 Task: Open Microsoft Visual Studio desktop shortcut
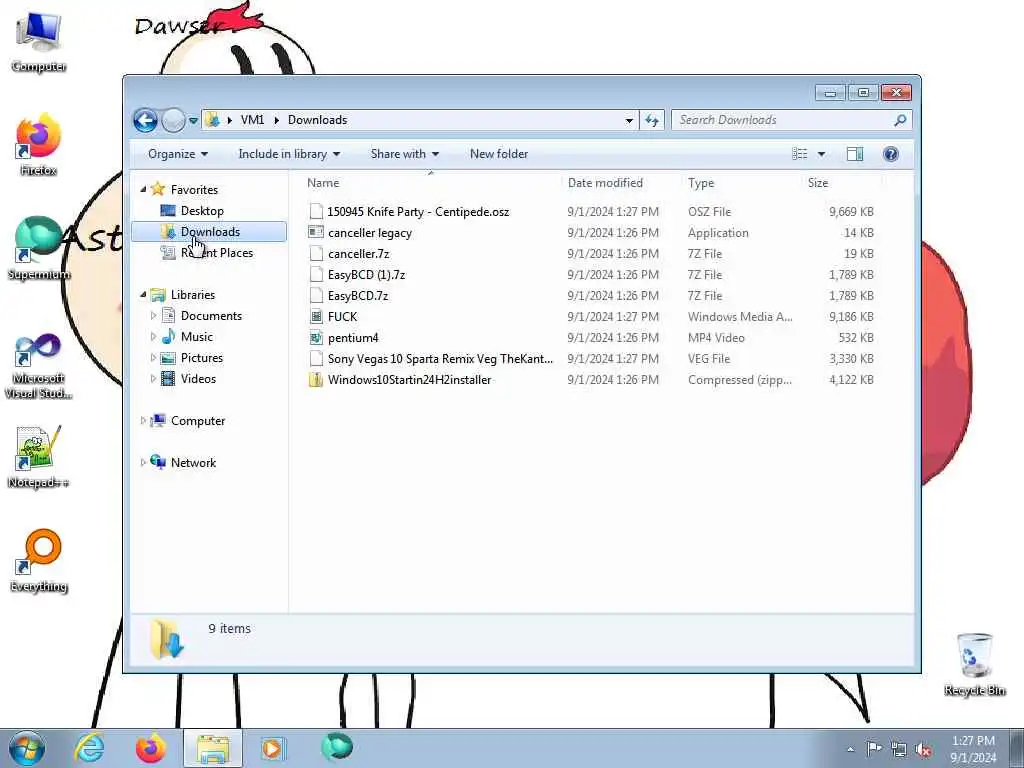[x=39, y=366]
